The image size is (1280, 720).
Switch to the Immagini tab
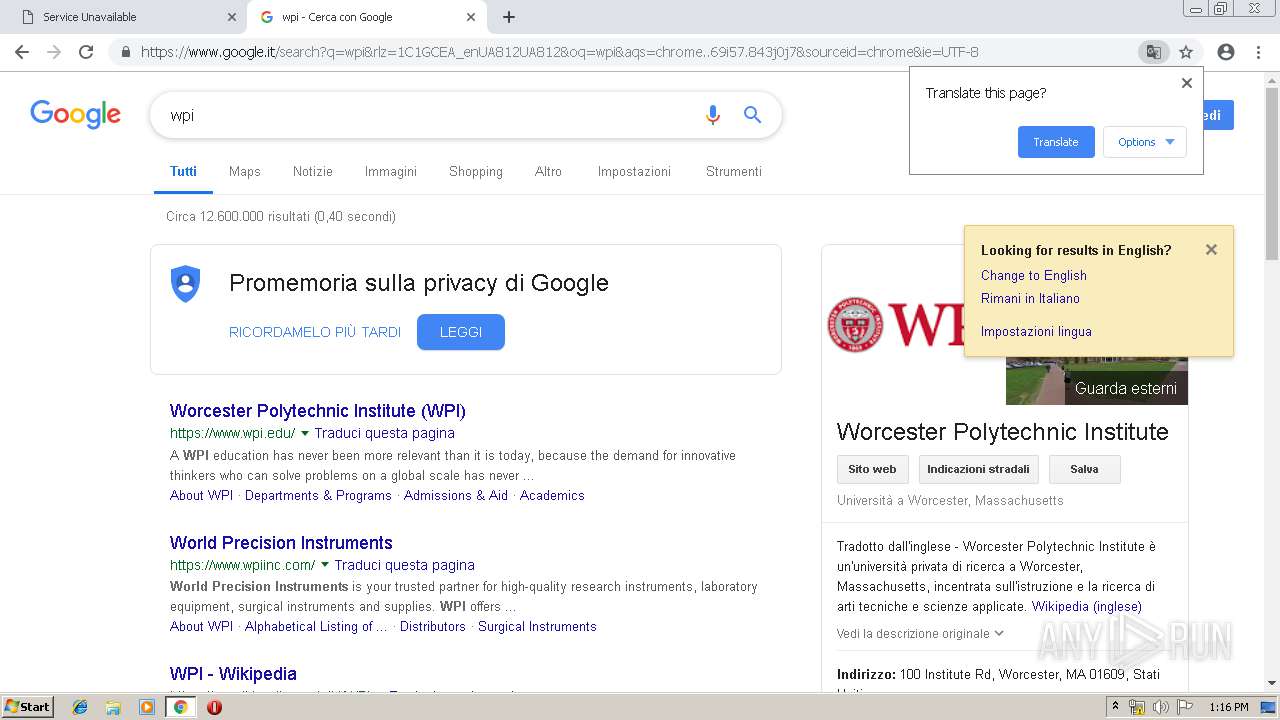pos(390,171)
